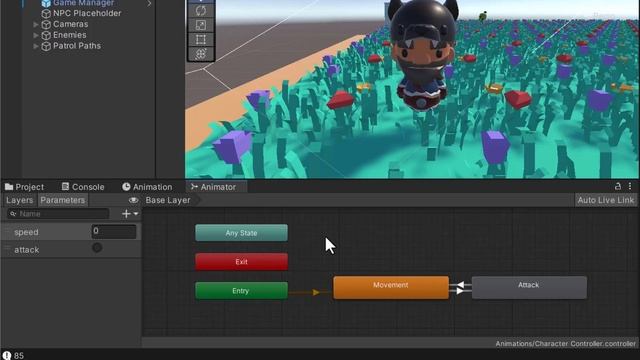Screen dimensions: 640x360
Task: Click the error count 85 in status bar
Action: click(19, 356)
